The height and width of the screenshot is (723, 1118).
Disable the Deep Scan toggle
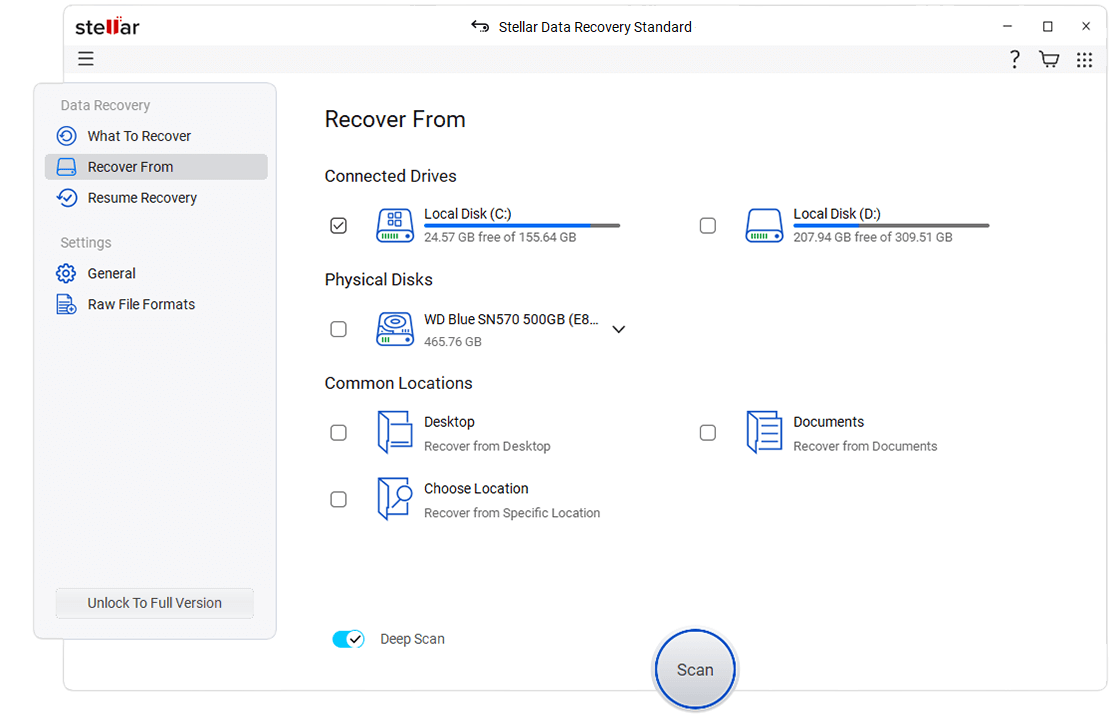348,638
